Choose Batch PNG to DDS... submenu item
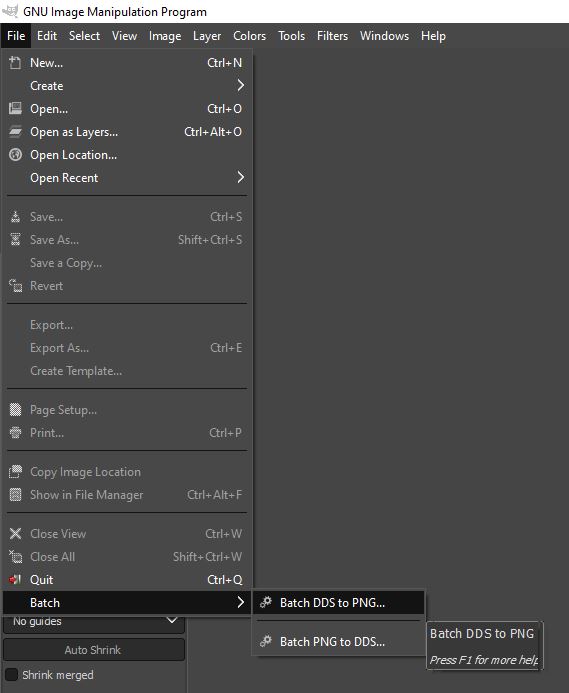Image resolution: width=569 pixels, height=693 pixels. [x=339, y=641]
